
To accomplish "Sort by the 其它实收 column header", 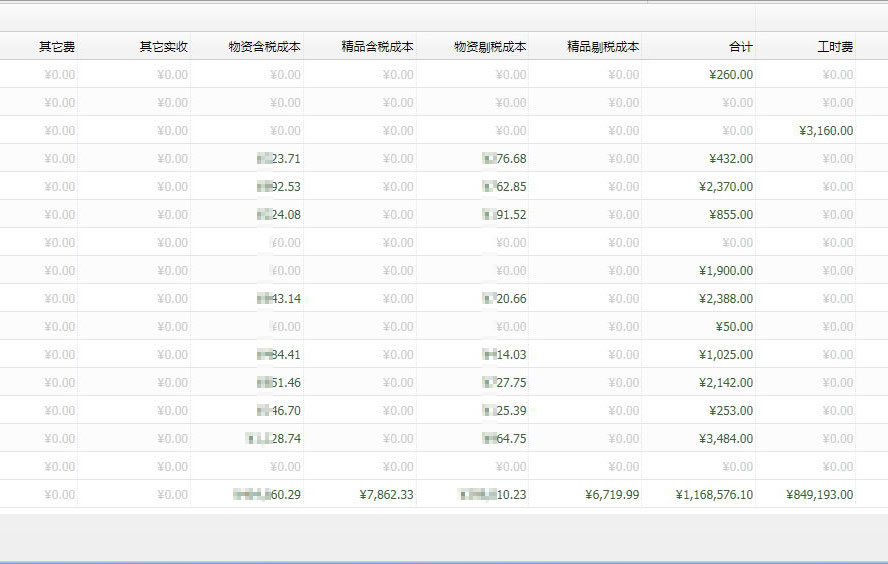I will point(163,46).
